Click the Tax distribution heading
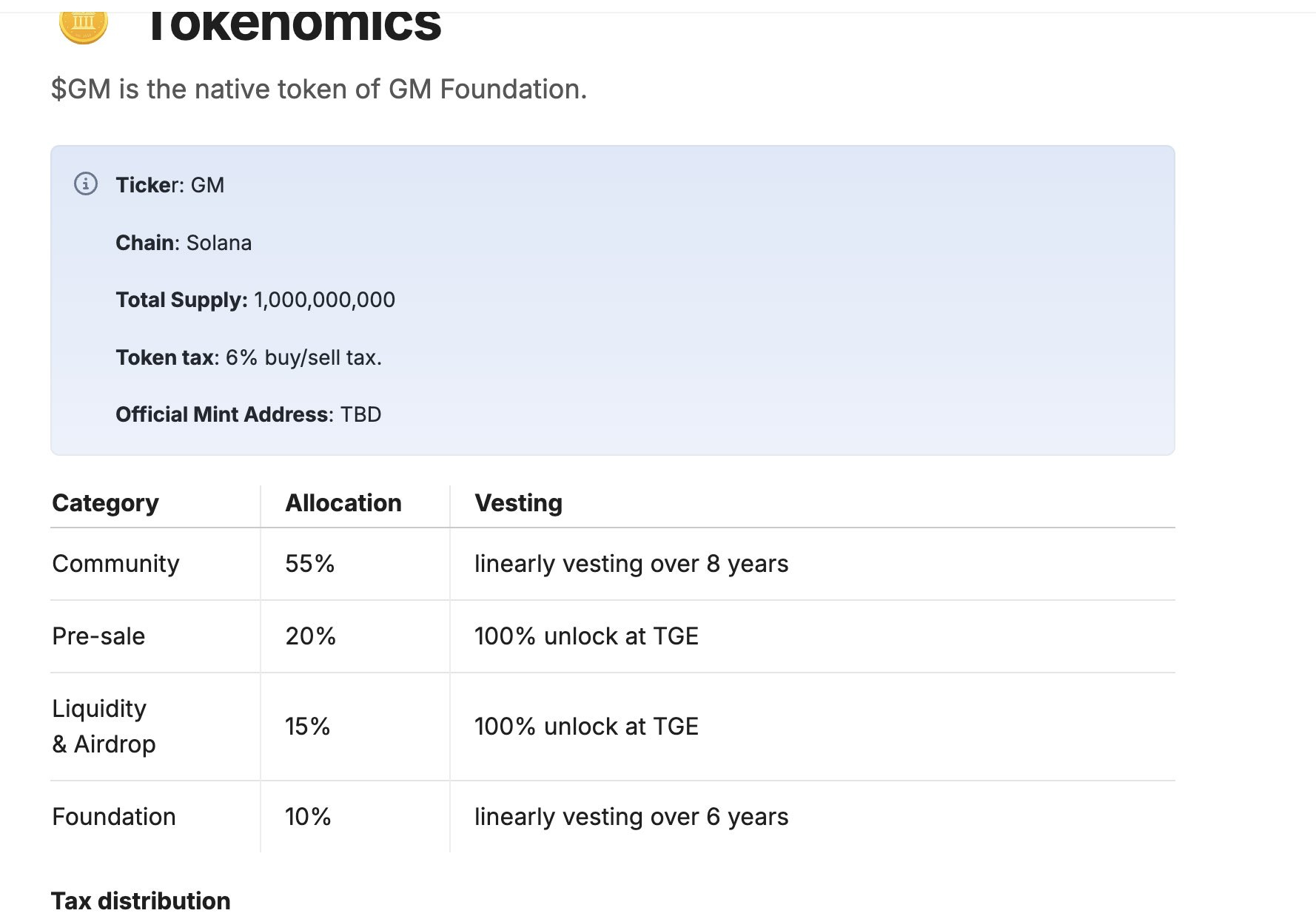Screen dimensions: 1316x916 click(x=141, y=900)
